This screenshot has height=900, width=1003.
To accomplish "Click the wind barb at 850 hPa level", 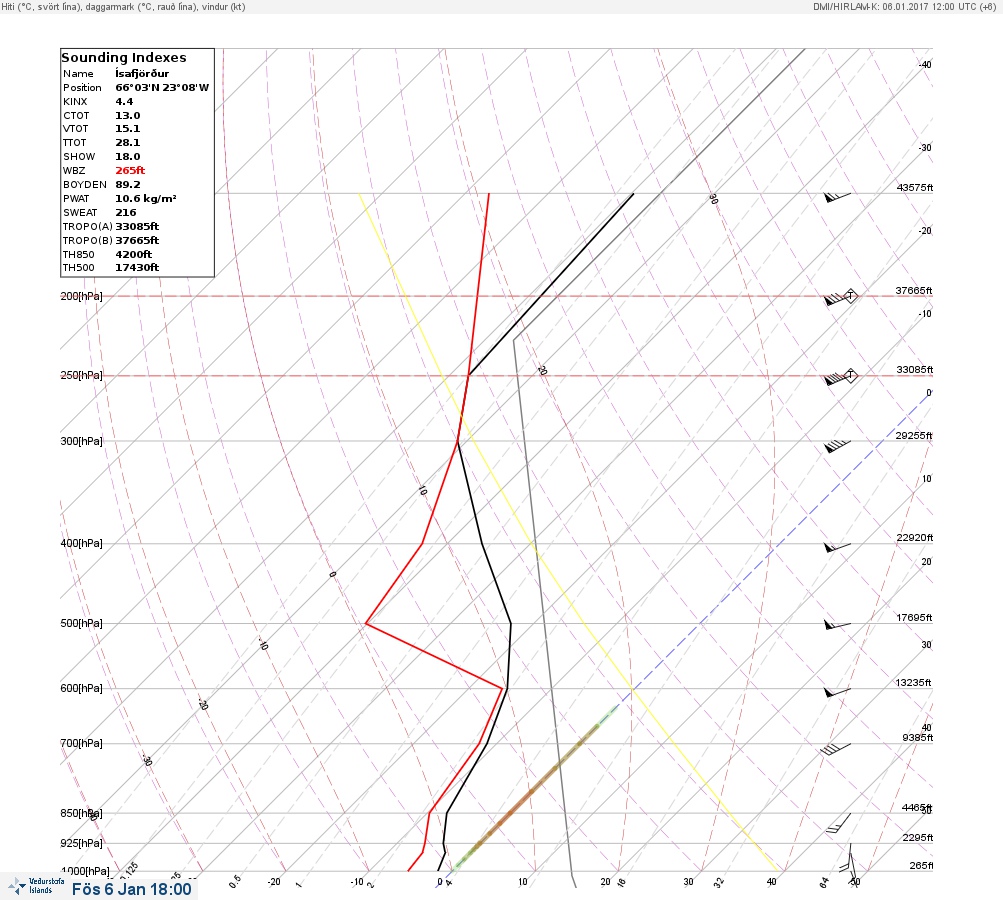I will tap(839, 823).
